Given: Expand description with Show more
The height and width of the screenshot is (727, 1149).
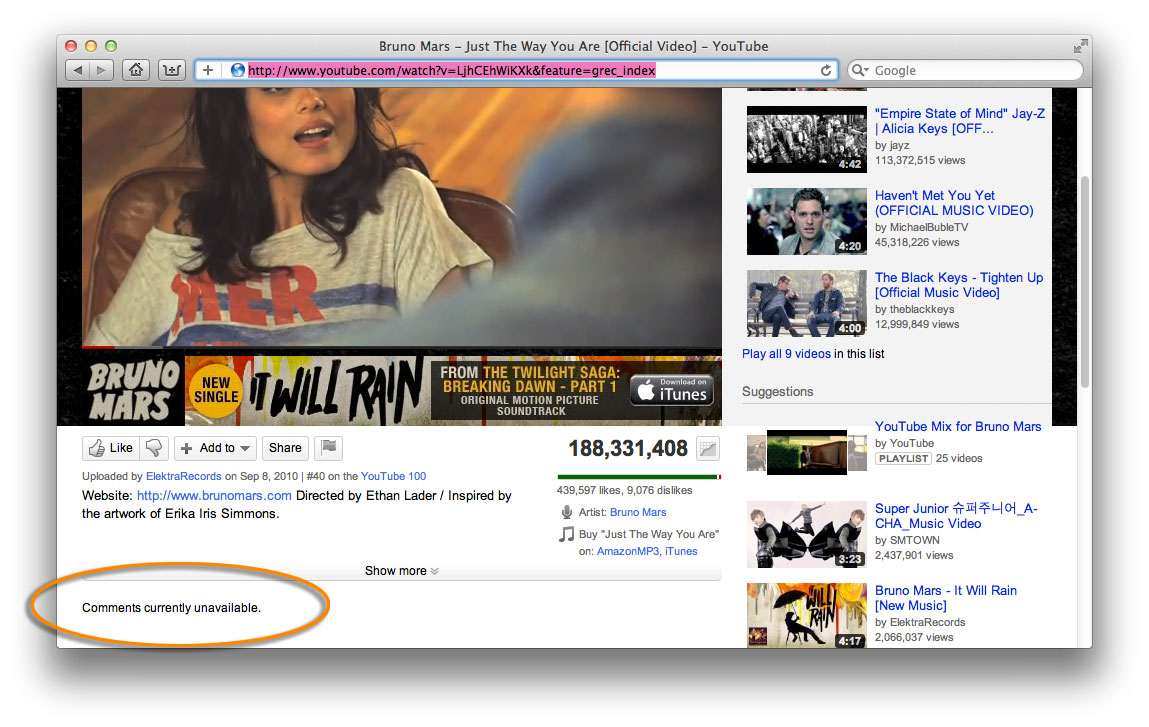Looking at the screenshot, I should point(402,571).
